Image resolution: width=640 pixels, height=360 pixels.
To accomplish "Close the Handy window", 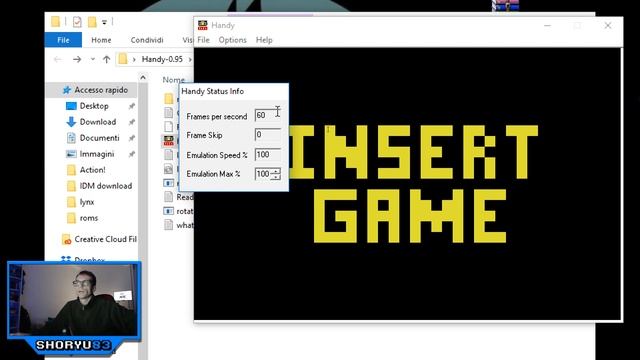I will tap(608, 25).
